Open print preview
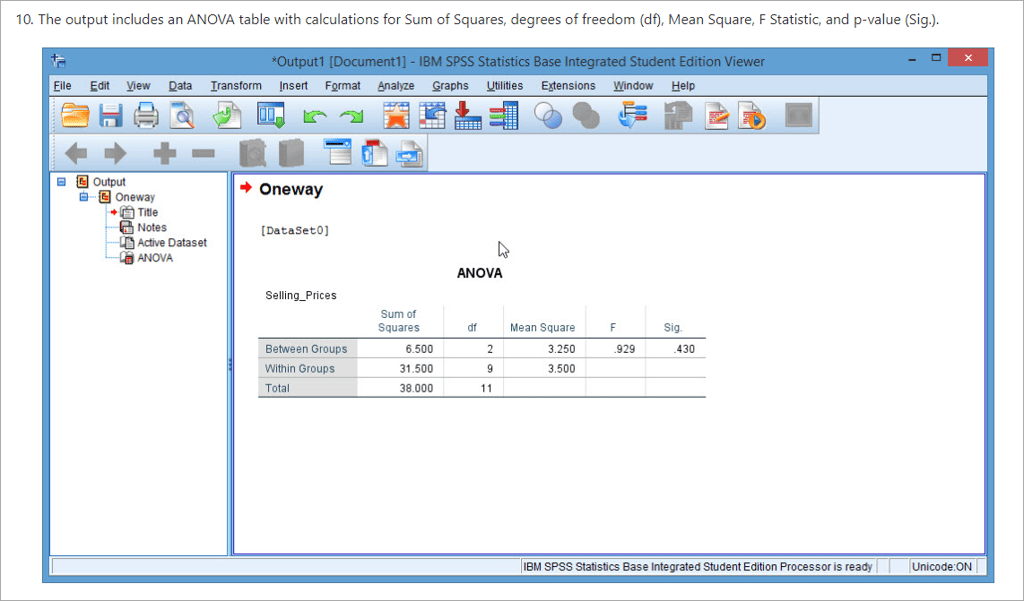This screenshot has width=1024, height=601. pyautogui.click(x=182, y=115)
